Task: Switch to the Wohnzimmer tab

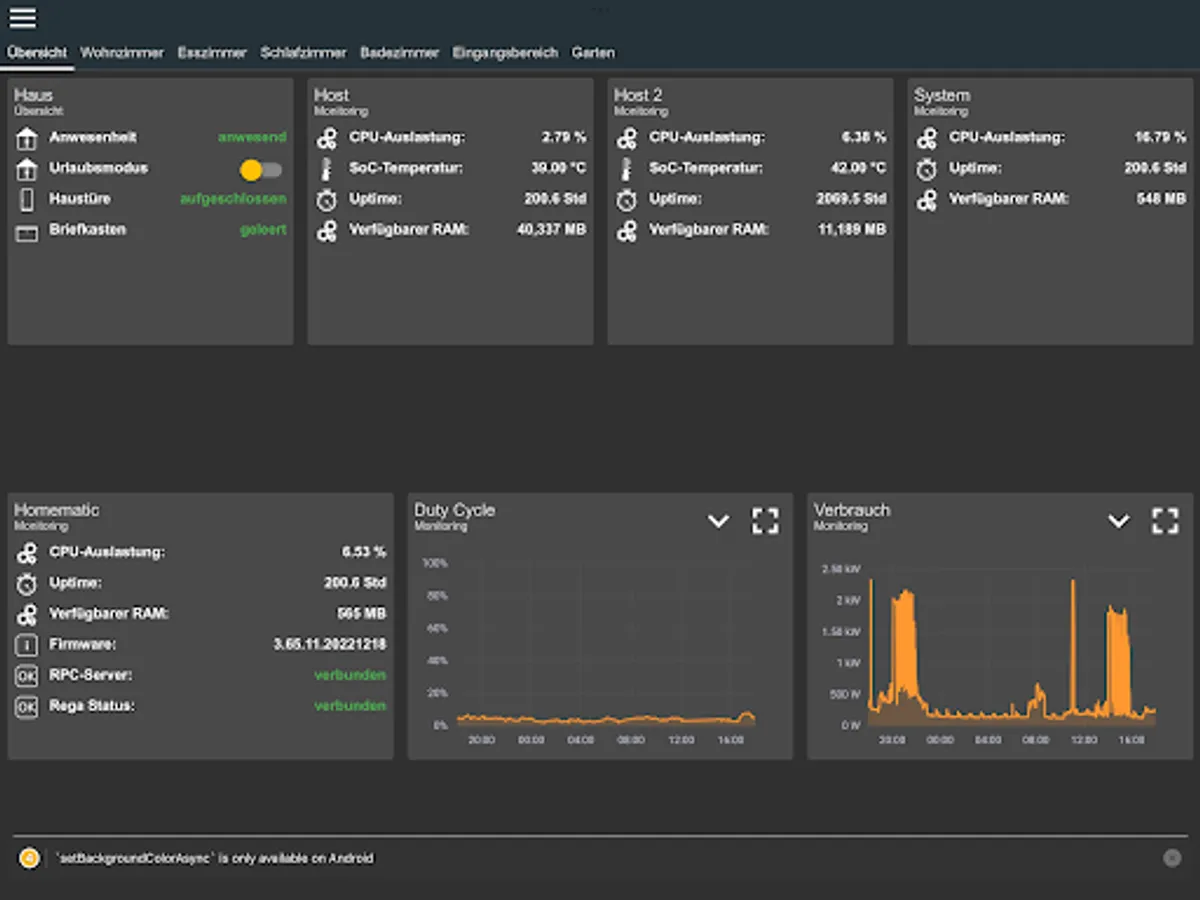Action: [x=122, y=53]
